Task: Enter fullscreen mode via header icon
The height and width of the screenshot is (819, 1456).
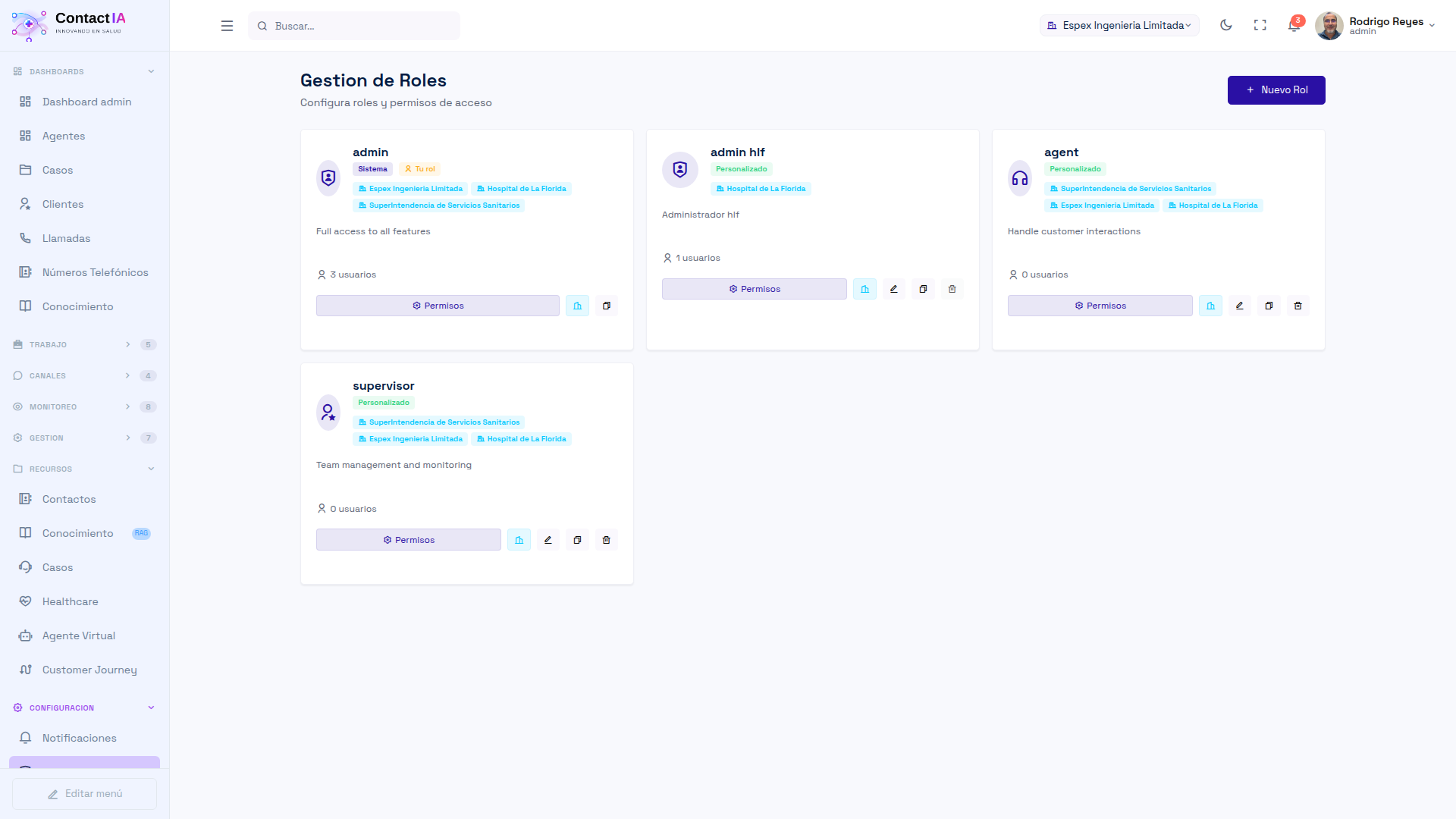Action: pos(1260,26)
